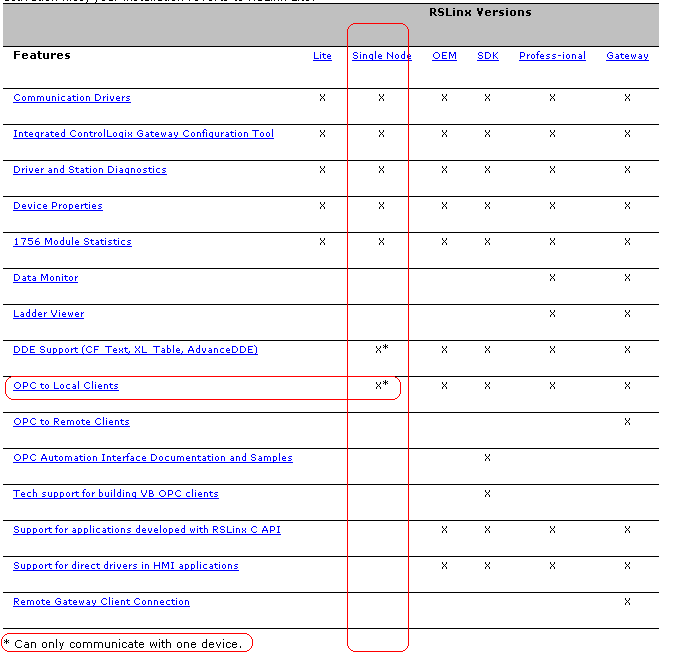Open Integrated ControlLogix Gateway Configuration Tool link
679x655 pixels.
point(143,134)
